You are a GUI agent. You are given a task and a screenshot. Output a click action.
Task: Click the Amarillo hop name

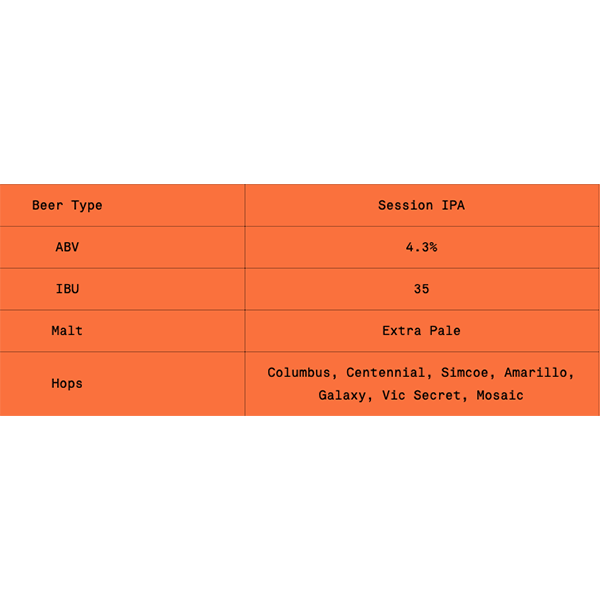pos(535,372)
